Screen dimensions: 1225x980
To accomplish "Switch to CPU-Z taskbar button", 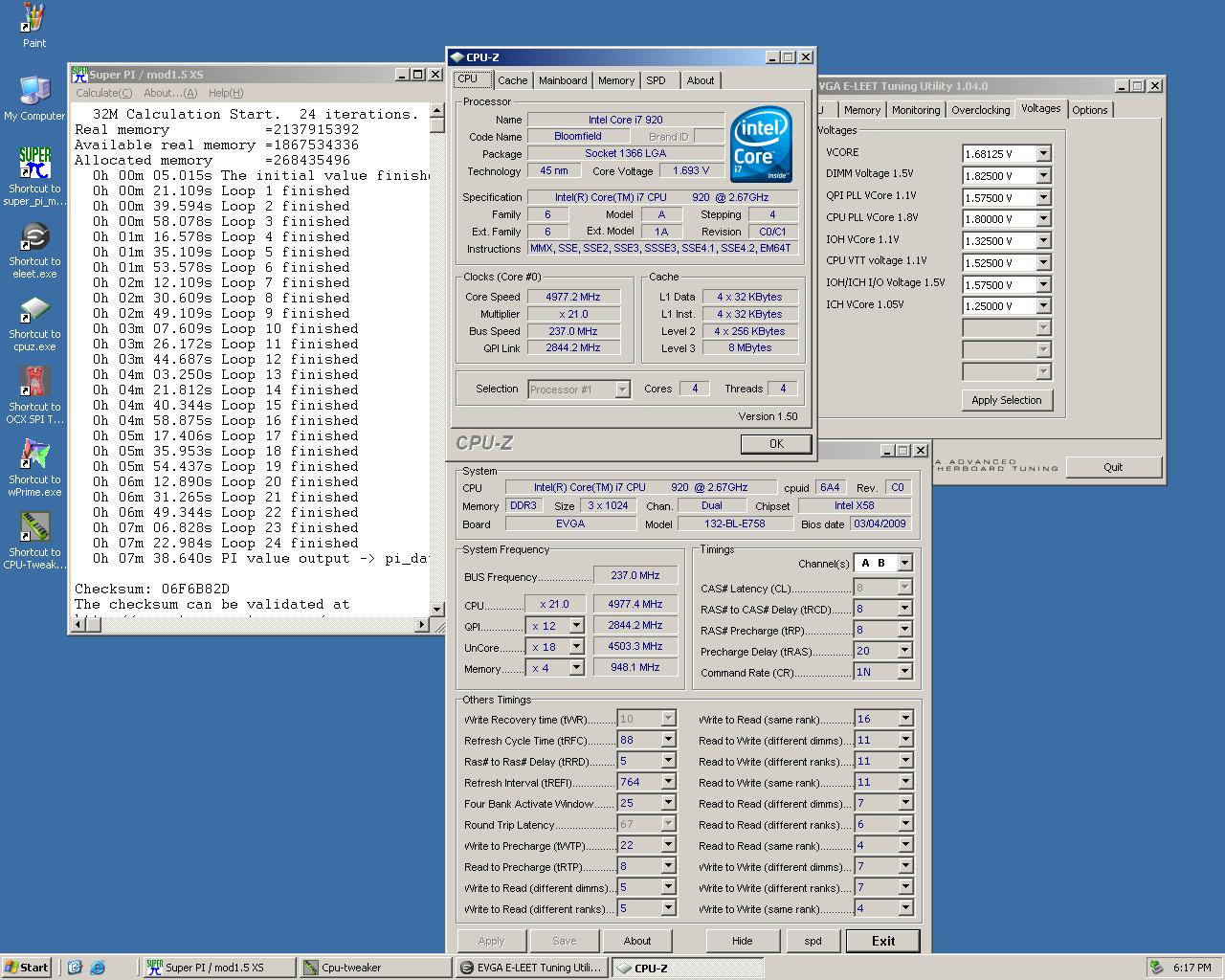I will (x=687, y=968).
